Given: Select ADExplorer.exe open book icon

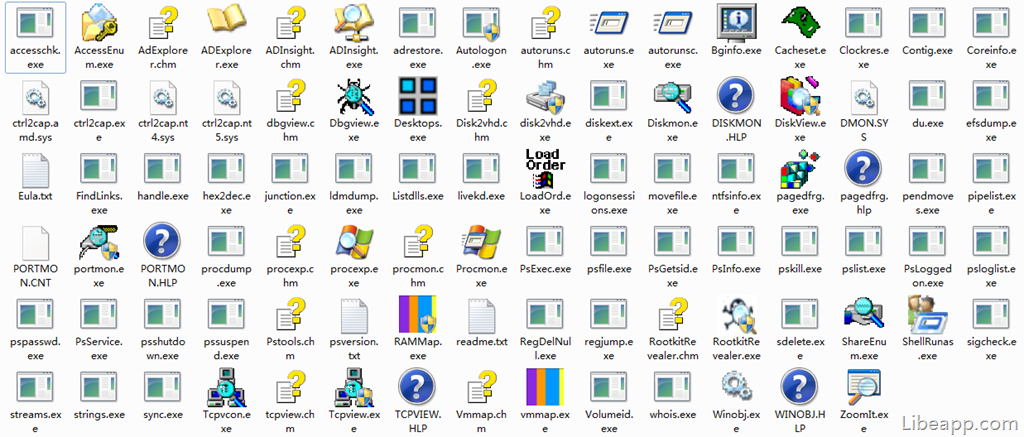Looking at the screenshot, I should coord(227,21).
